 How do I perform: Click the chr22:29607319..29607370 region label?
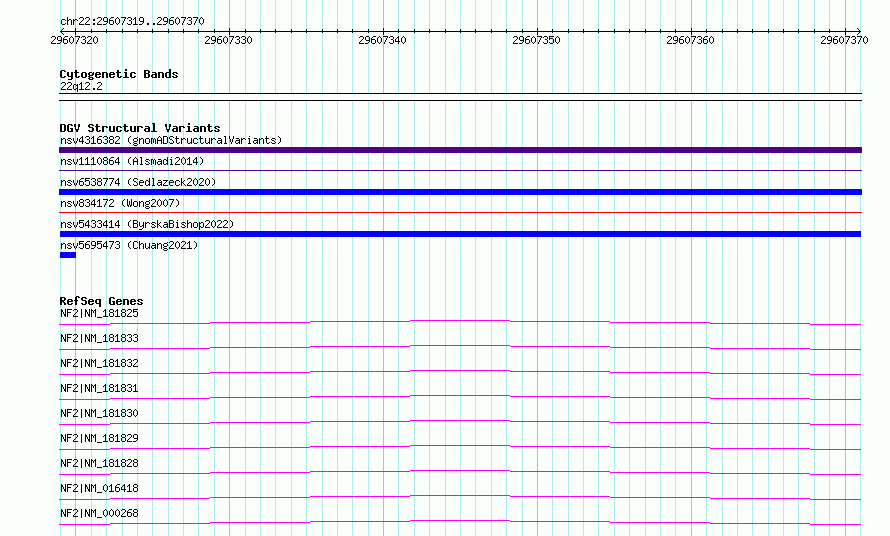click(132, 21)
